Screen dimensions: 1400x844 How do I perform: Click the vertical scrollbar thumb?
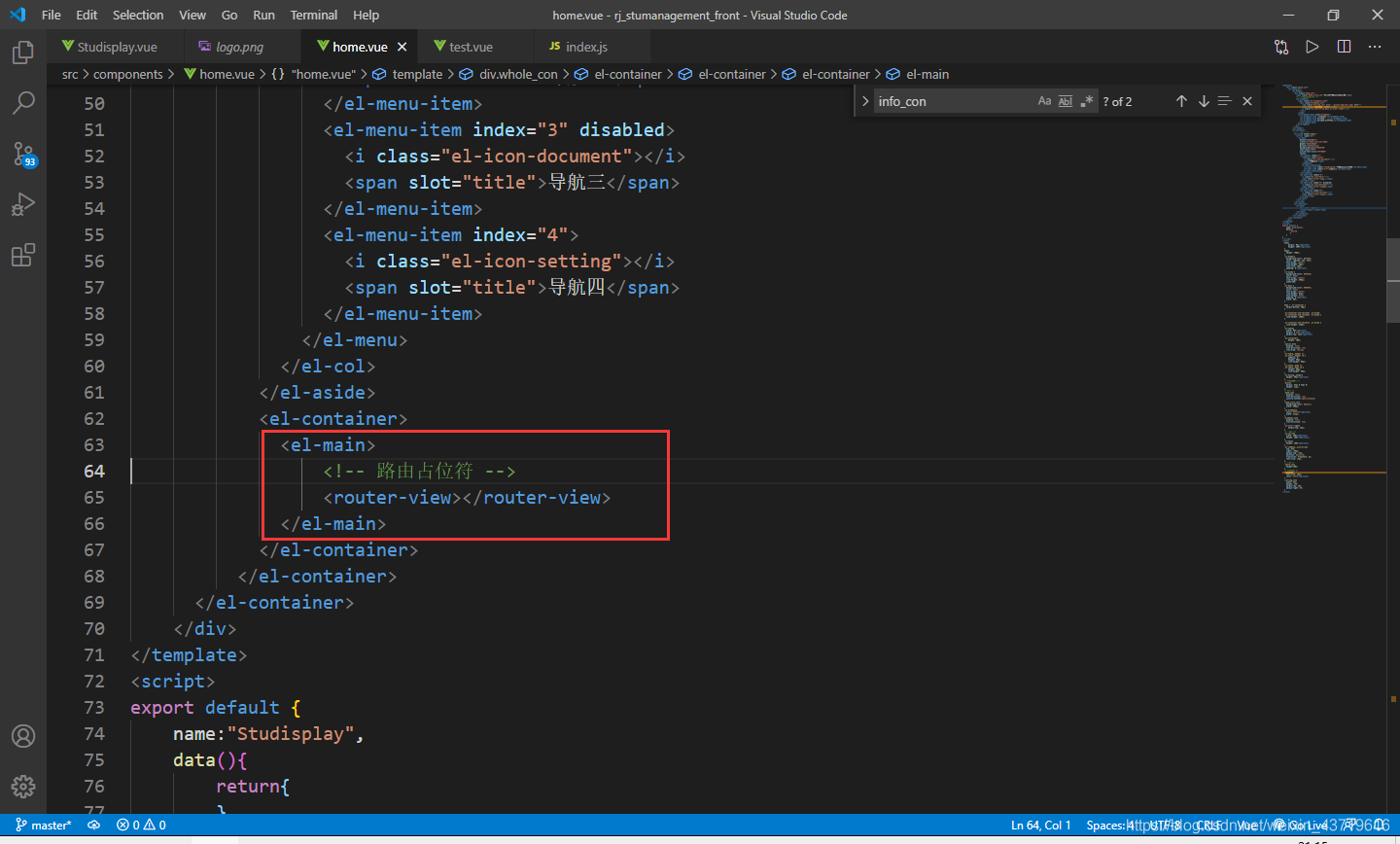coord(1393,279)
